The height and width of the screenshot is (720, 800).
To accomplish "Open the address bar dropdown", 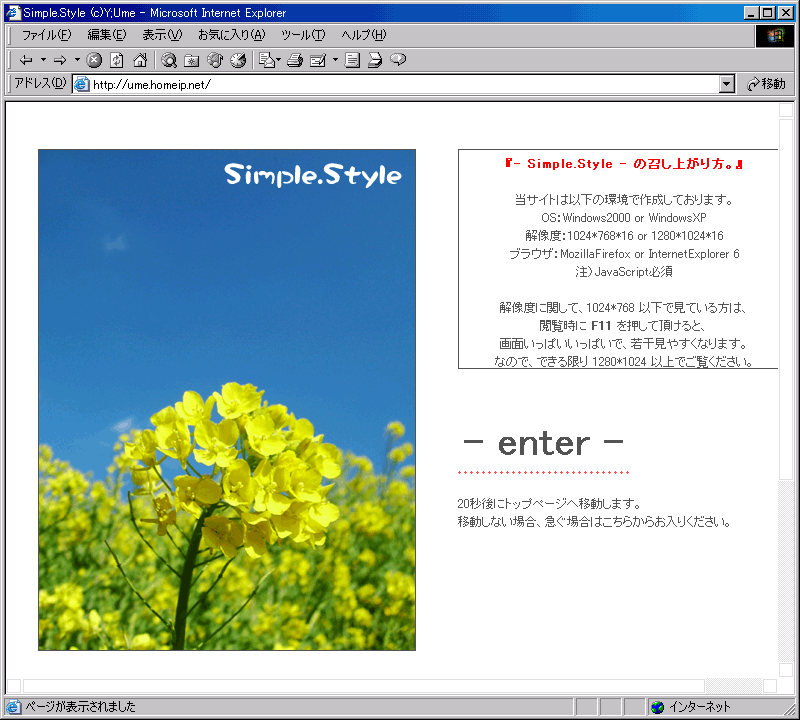I will [x=727, y=84].
